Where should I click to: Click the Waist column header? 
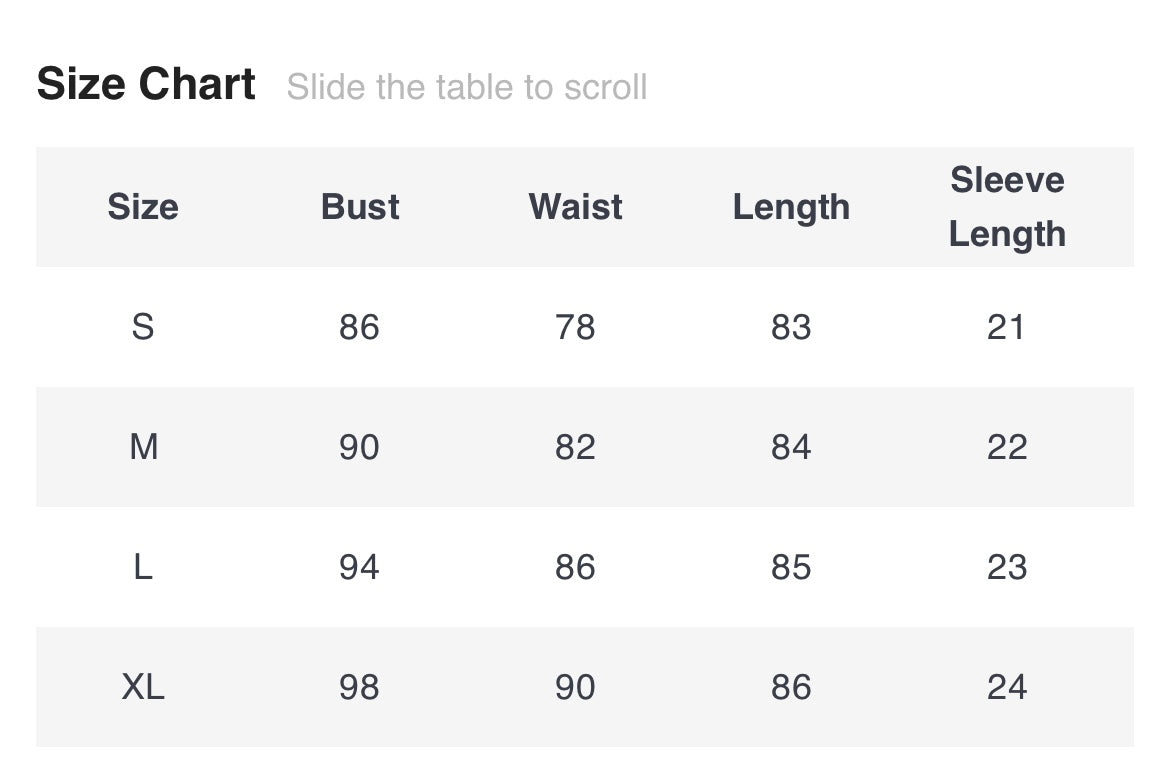click(575, 207)
